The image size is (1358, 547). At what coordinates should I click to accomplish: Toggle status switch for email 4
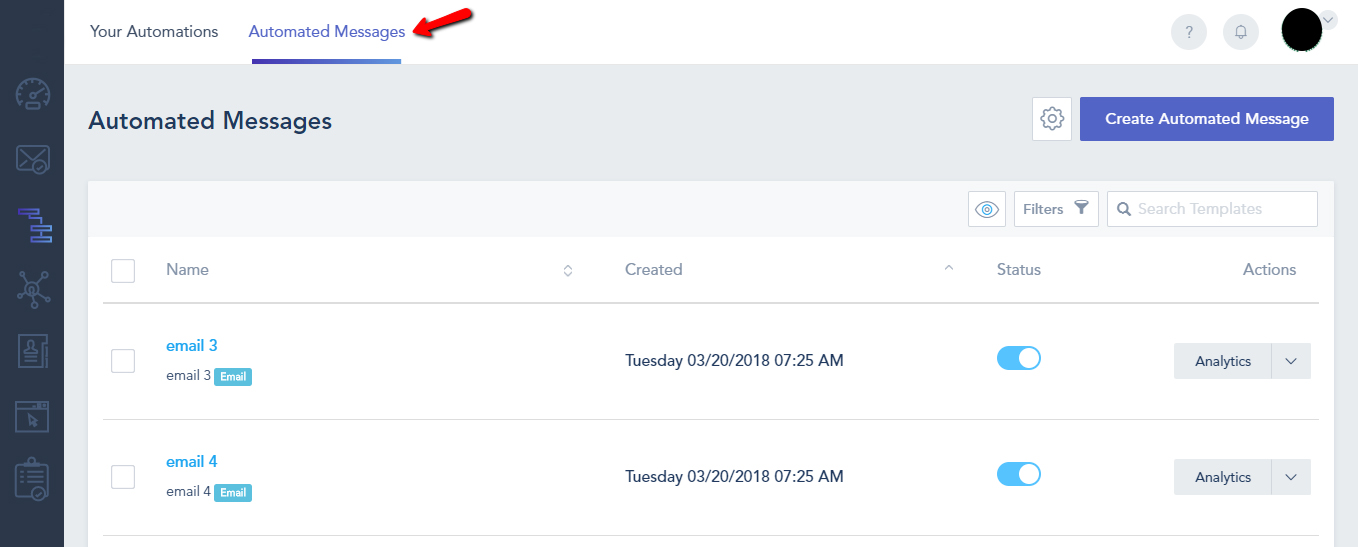pyautogui.click(x=1018, y=474)
